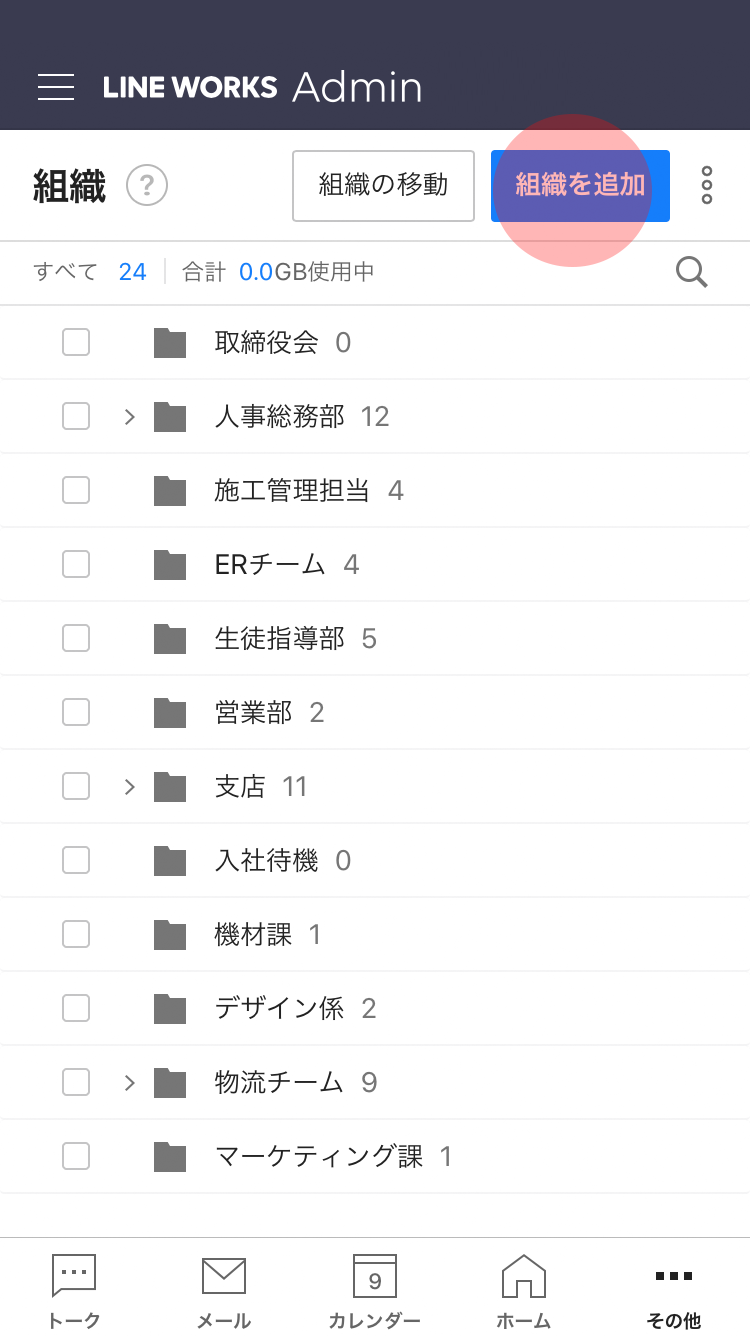Open the Calendar icon
This screenshot has height=1344, width=750.
(x=375, y=1277)
